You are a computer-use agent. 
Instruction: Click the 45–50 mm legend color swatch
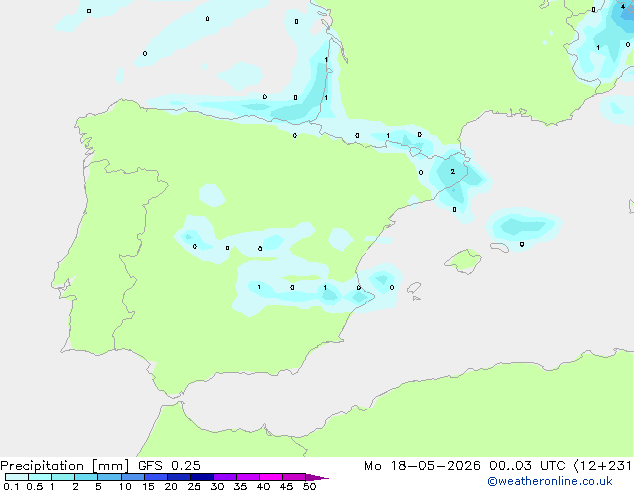coord(294,477)
